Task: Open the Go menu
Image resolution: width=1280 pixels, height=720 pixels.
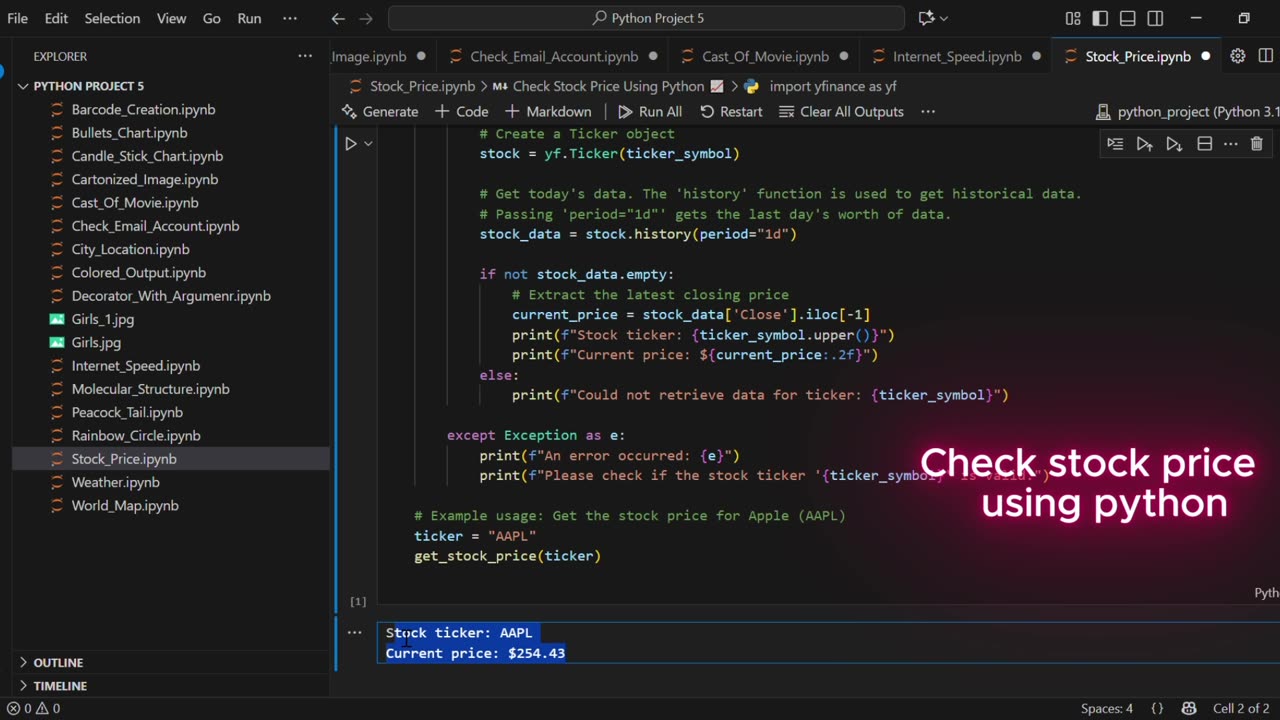Action: pyautogui.click(x=212, y=18)
